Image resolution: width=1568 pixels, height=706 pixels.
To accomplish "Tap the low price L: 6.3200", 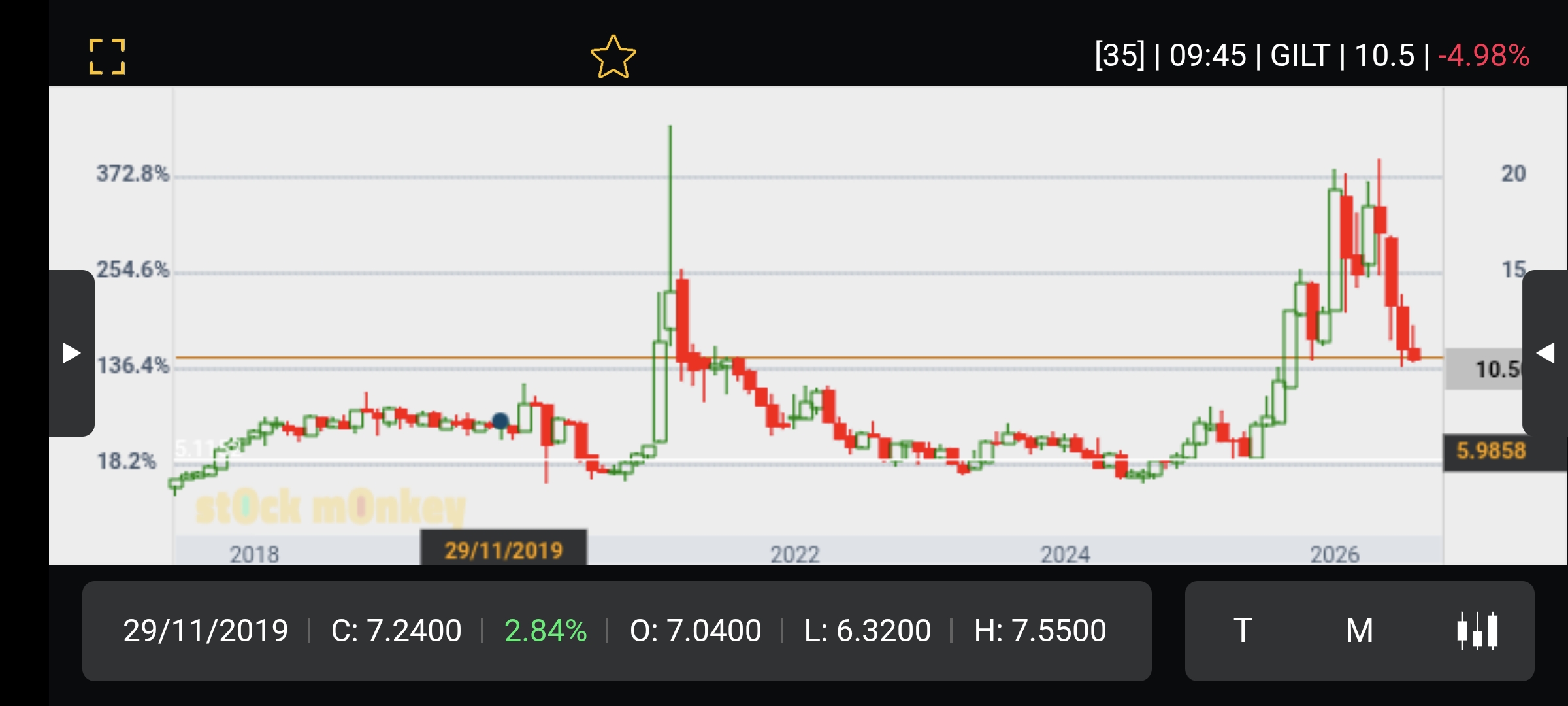I will (868, 631).
